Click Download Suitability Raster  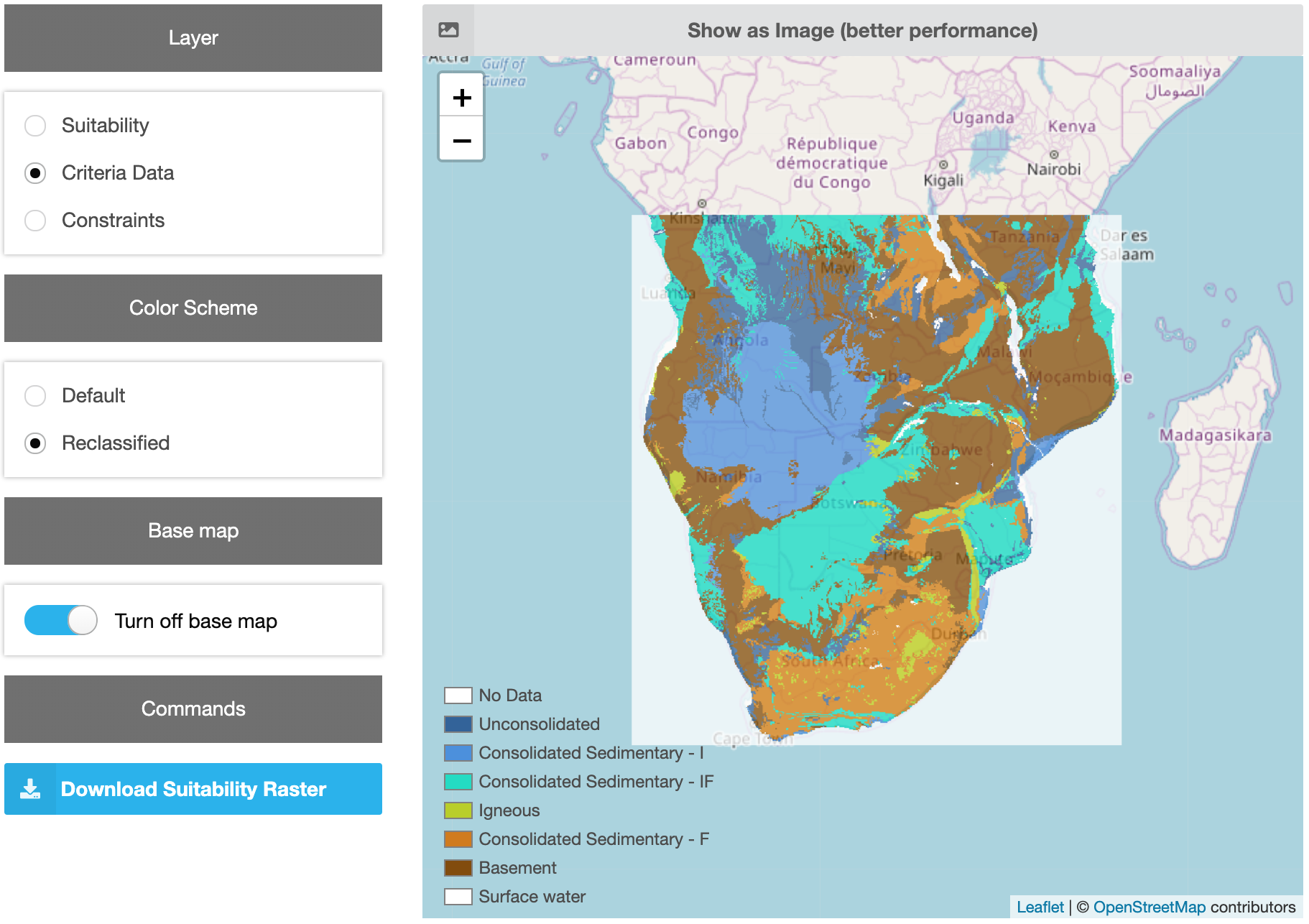[x=193, y=788]
